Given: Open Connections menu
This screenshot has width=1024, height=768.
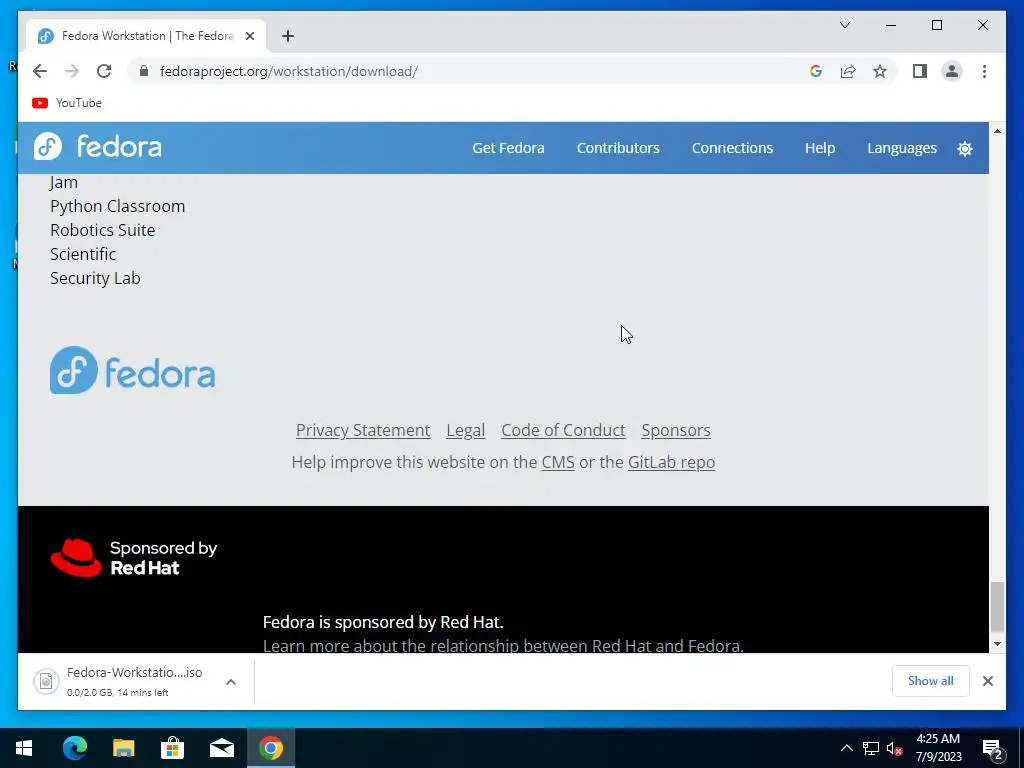Looking at the screenshot, I should 732,148.
